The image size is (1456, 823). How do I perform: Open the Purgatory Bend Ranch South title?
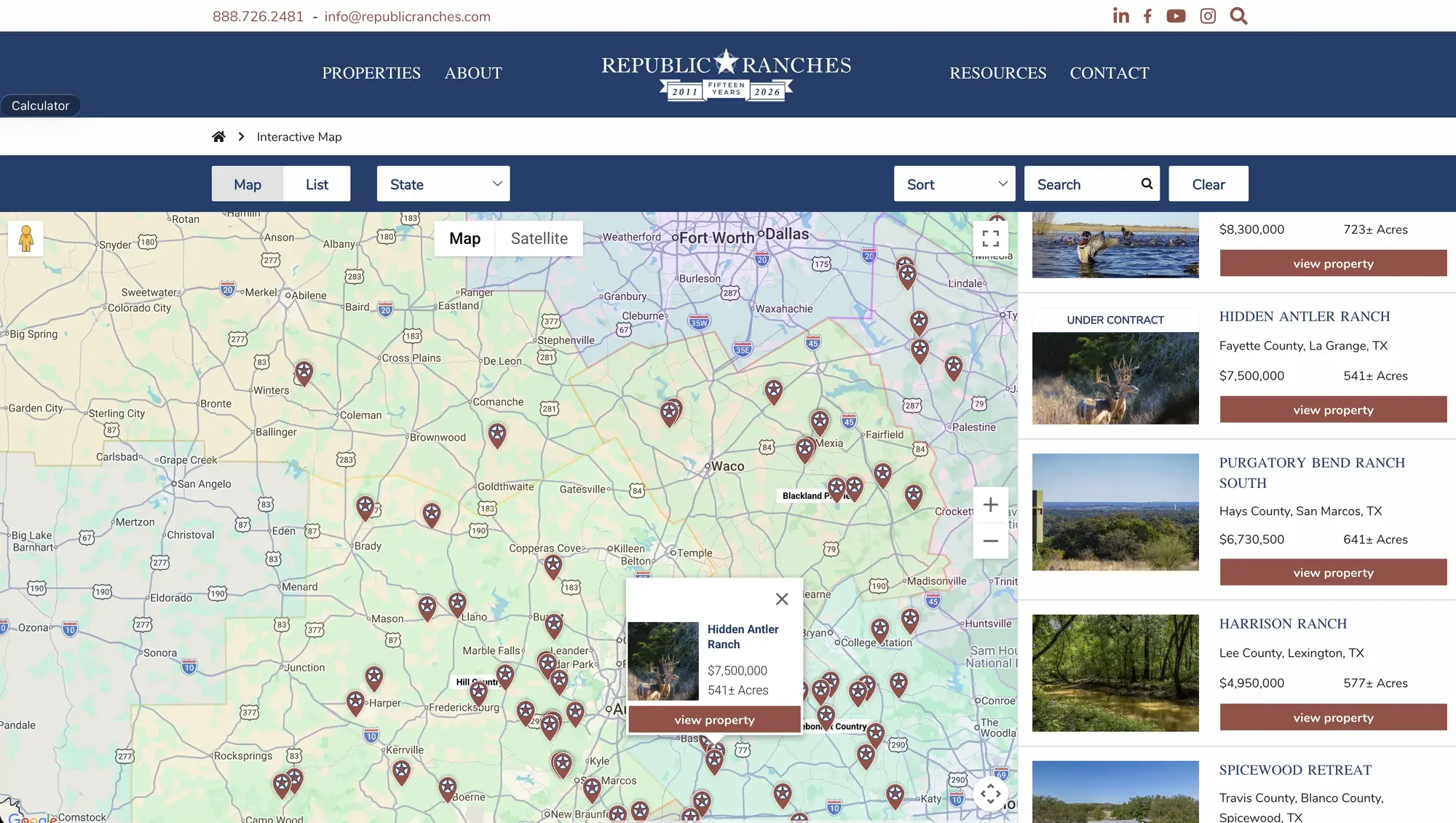[x=1312, y=473]
